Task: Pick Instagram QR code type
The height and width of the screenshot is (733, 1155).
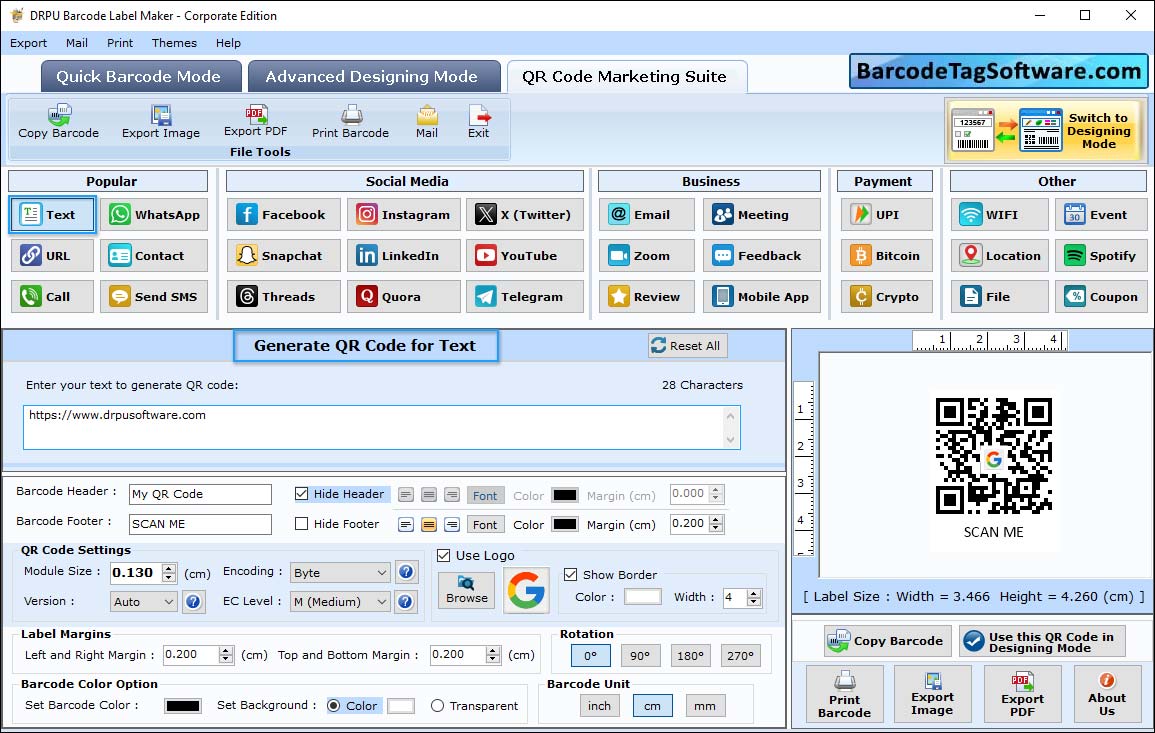Action: click(x=404, y=214)
